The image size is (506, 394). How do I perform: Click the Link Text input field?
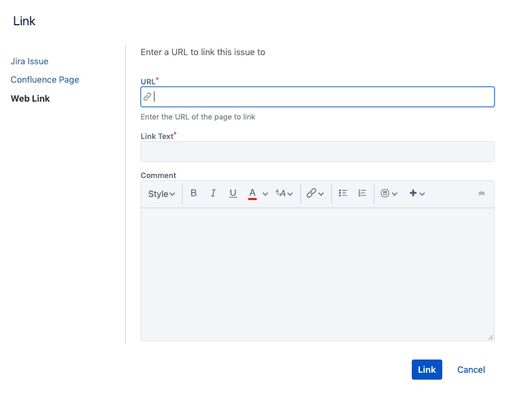click(x=317, y=151)
